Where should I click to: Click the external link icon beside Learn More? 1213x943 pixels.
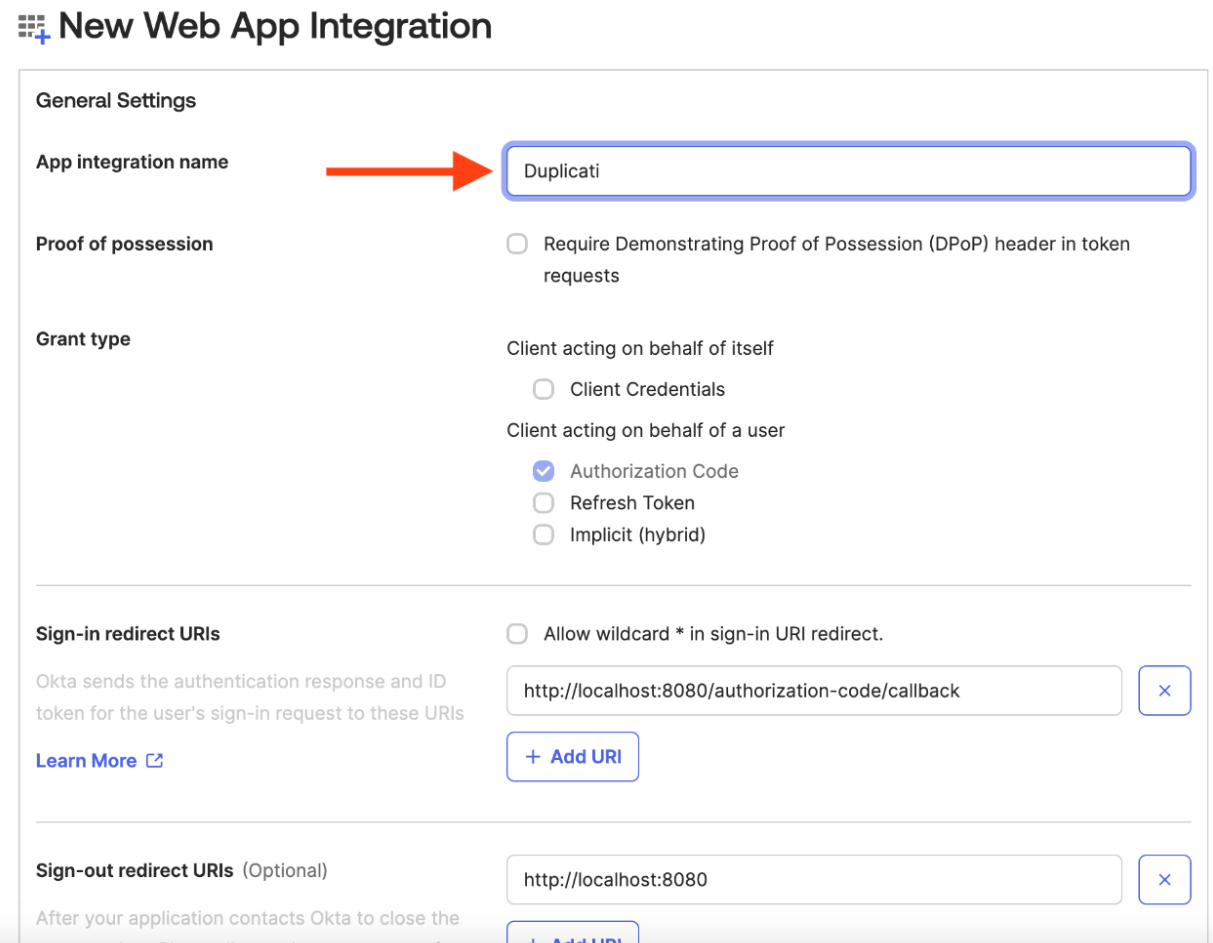(x=154, y=761)
